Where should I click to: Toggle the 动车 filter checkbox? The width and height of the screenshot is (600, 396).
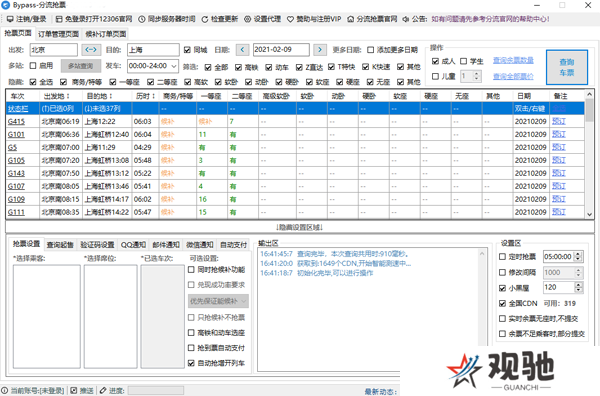click(269, 67)
